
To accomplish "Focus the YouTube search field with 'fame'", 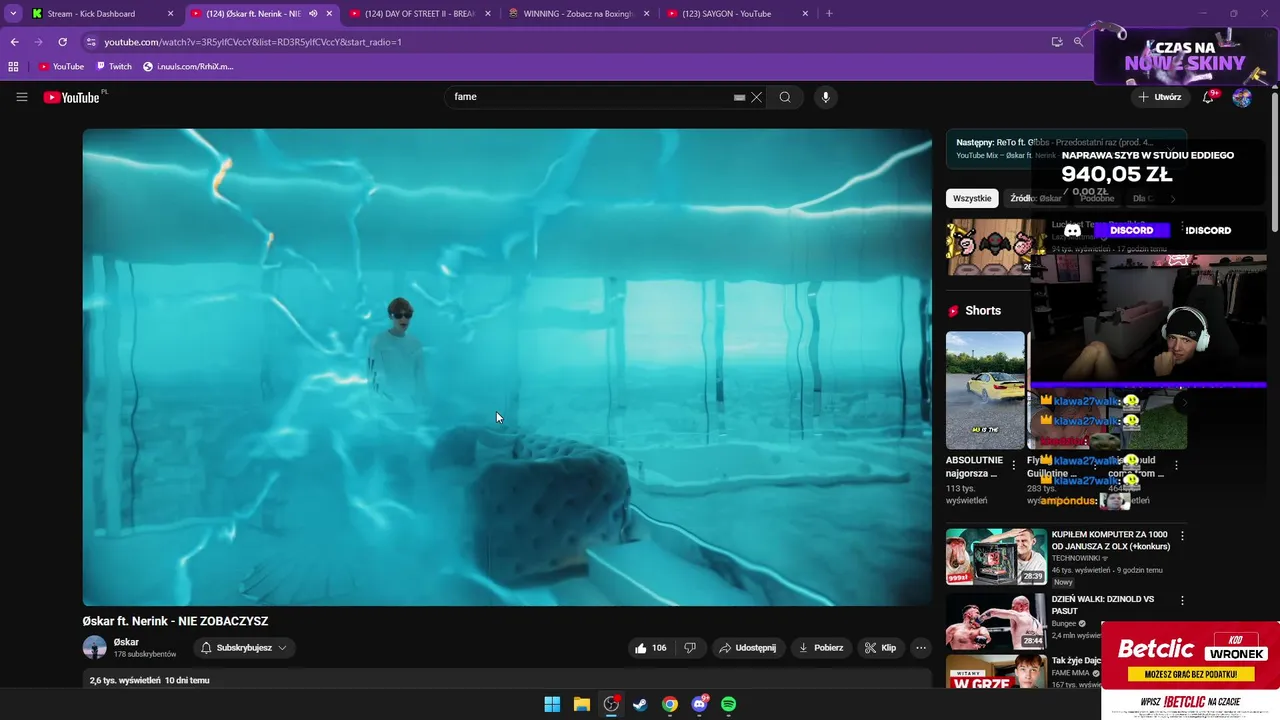I will 590,97.
